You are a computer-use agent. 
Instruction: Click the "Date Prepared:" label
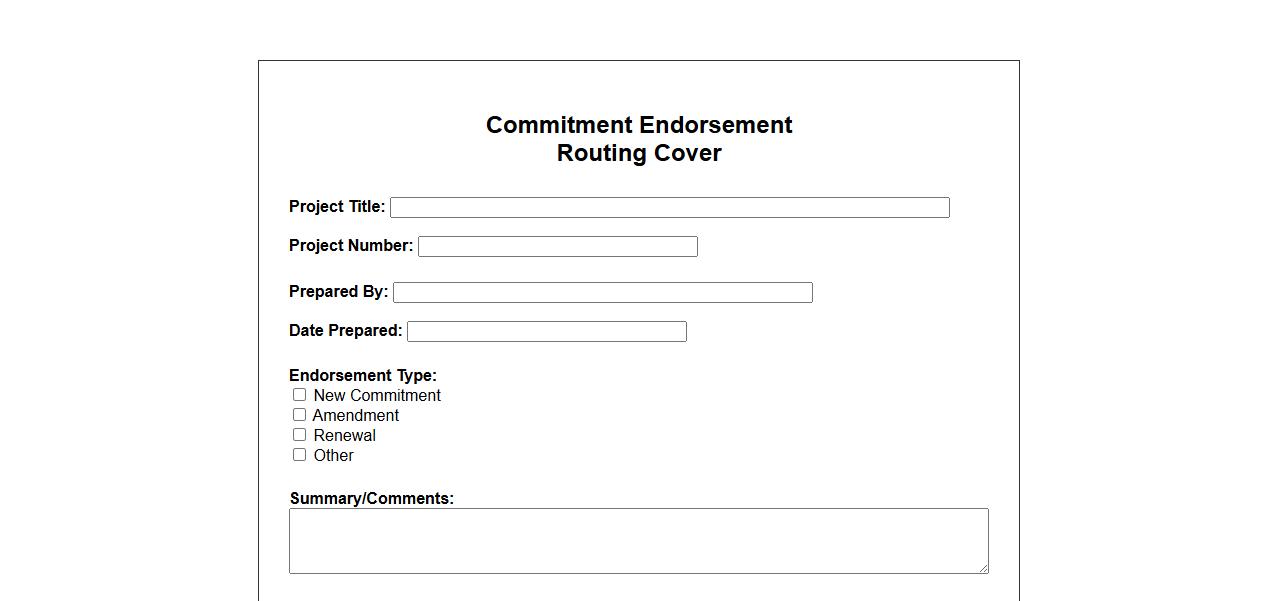pos(345,331)
